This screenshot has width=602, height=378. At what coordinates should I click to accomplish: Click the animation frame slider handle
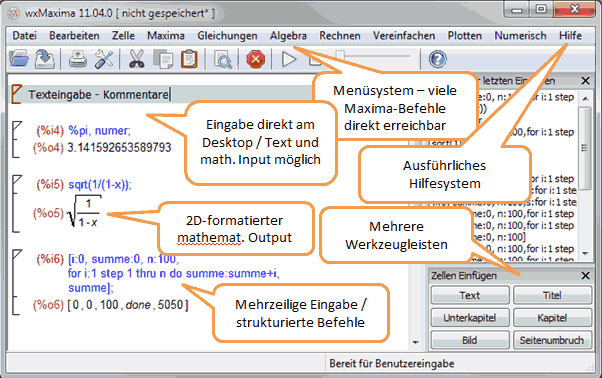click(x=339, y=56)
